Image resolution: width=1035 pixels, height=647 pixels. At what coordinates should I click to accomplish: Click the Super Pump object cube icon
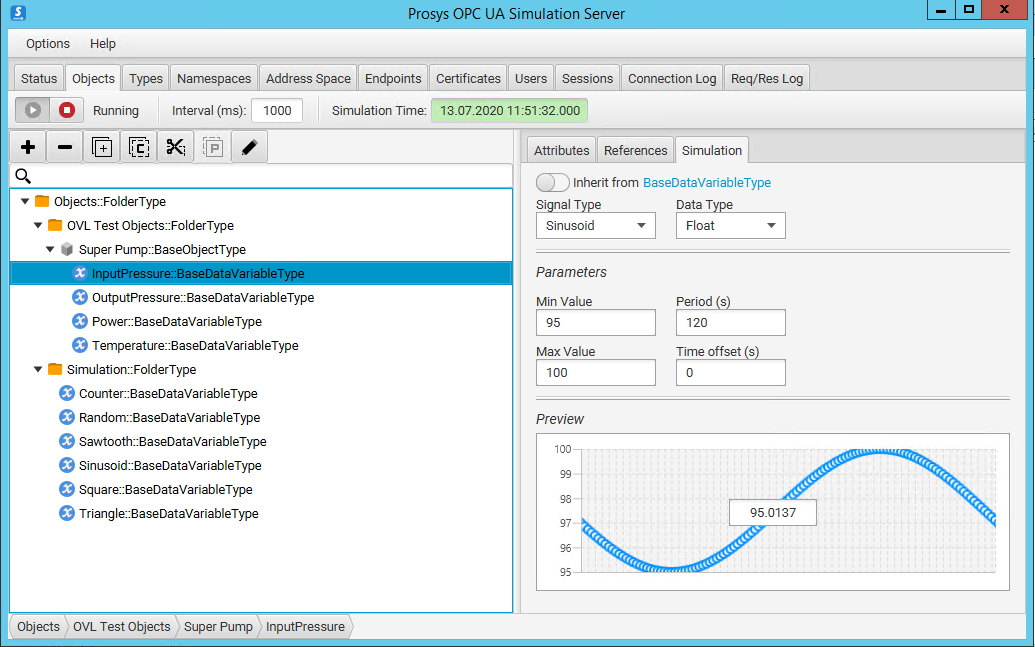67,250
